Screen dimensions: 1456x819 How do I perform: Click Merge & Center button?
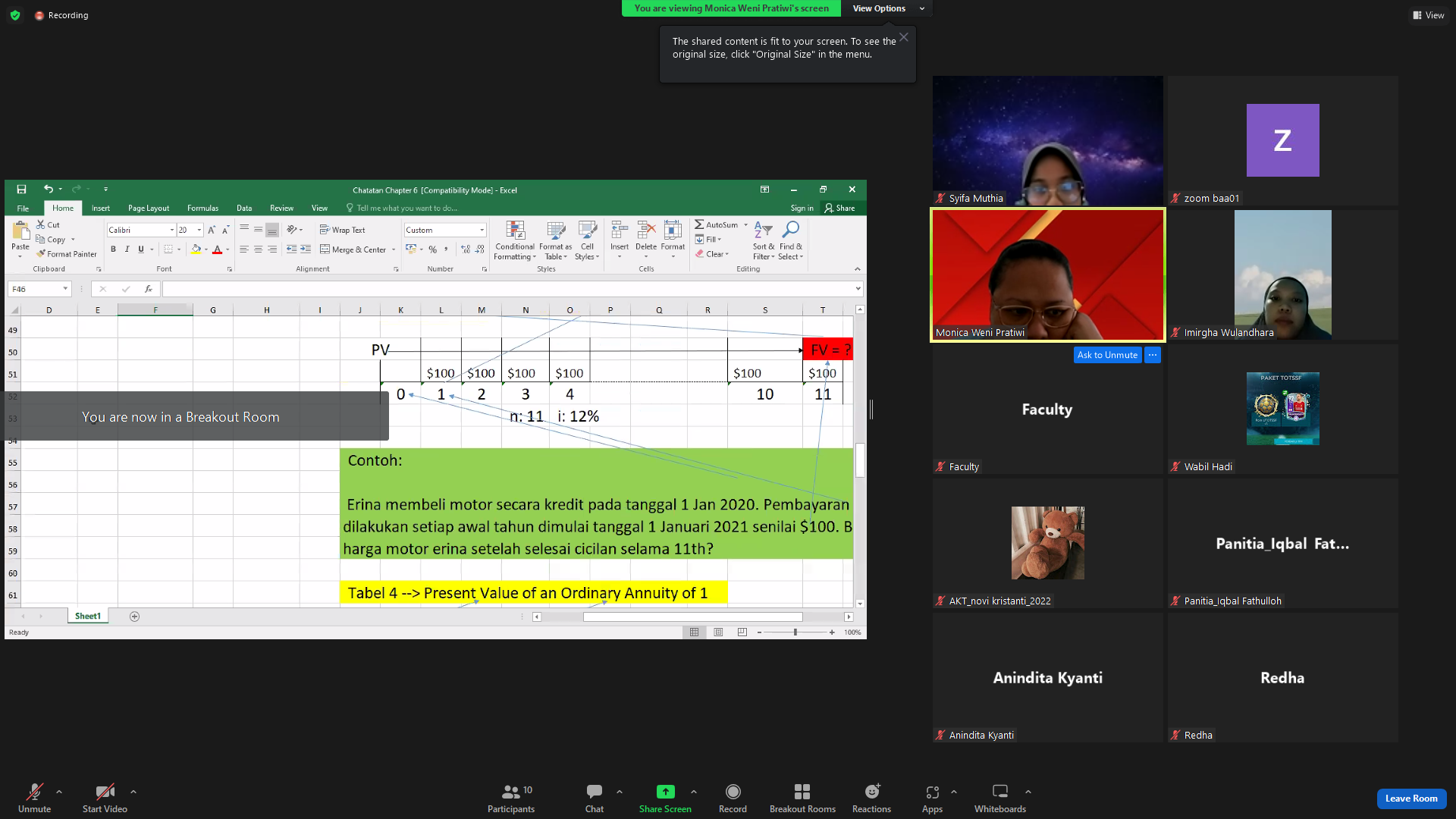[353, 249]
